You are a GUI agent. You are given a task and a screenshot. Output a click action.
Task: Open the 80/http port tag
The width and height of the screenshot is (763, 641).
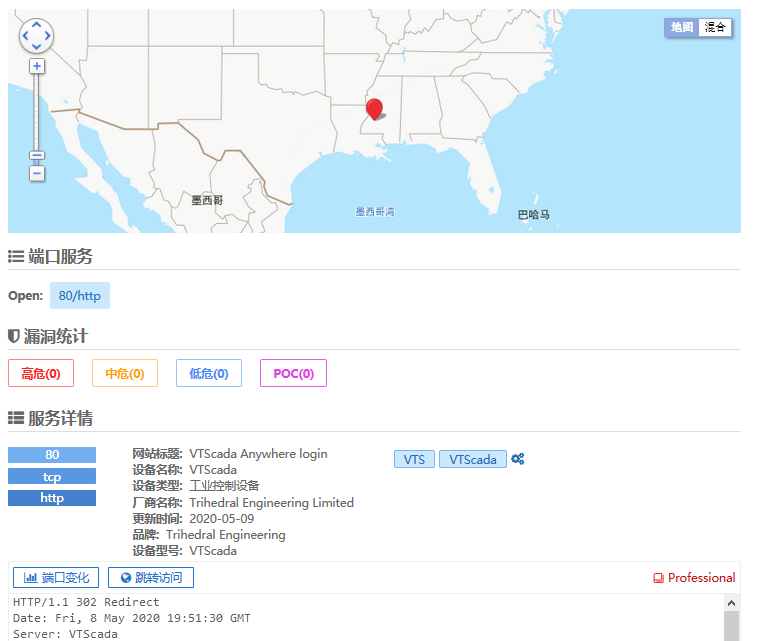(80, 295)
